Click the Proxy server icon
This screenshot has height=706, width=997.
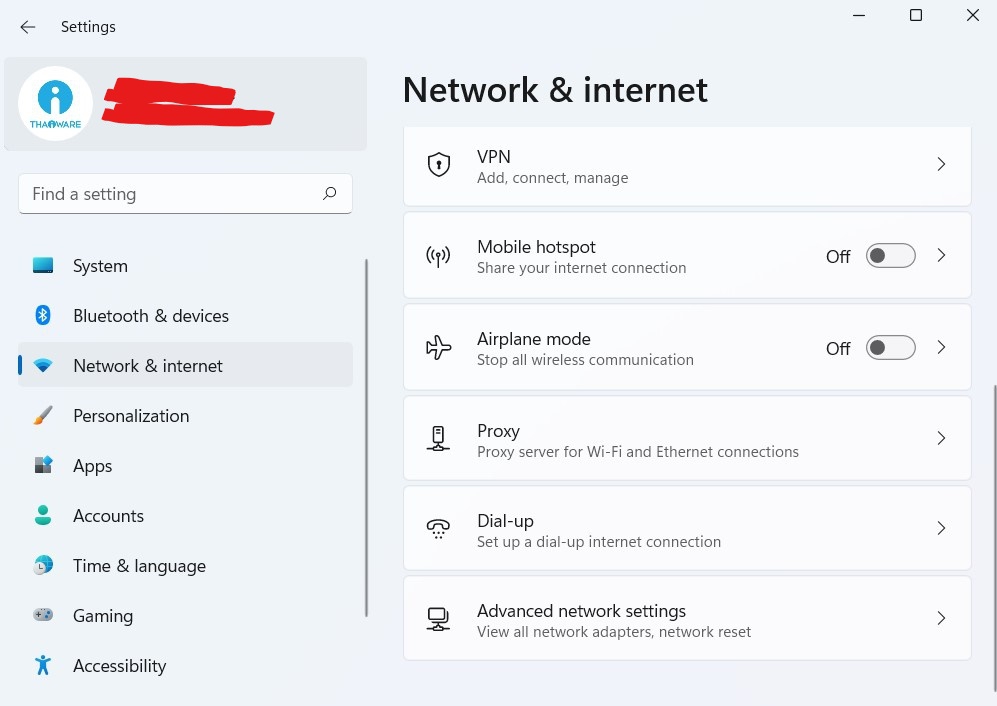click(x=438, y=439)
